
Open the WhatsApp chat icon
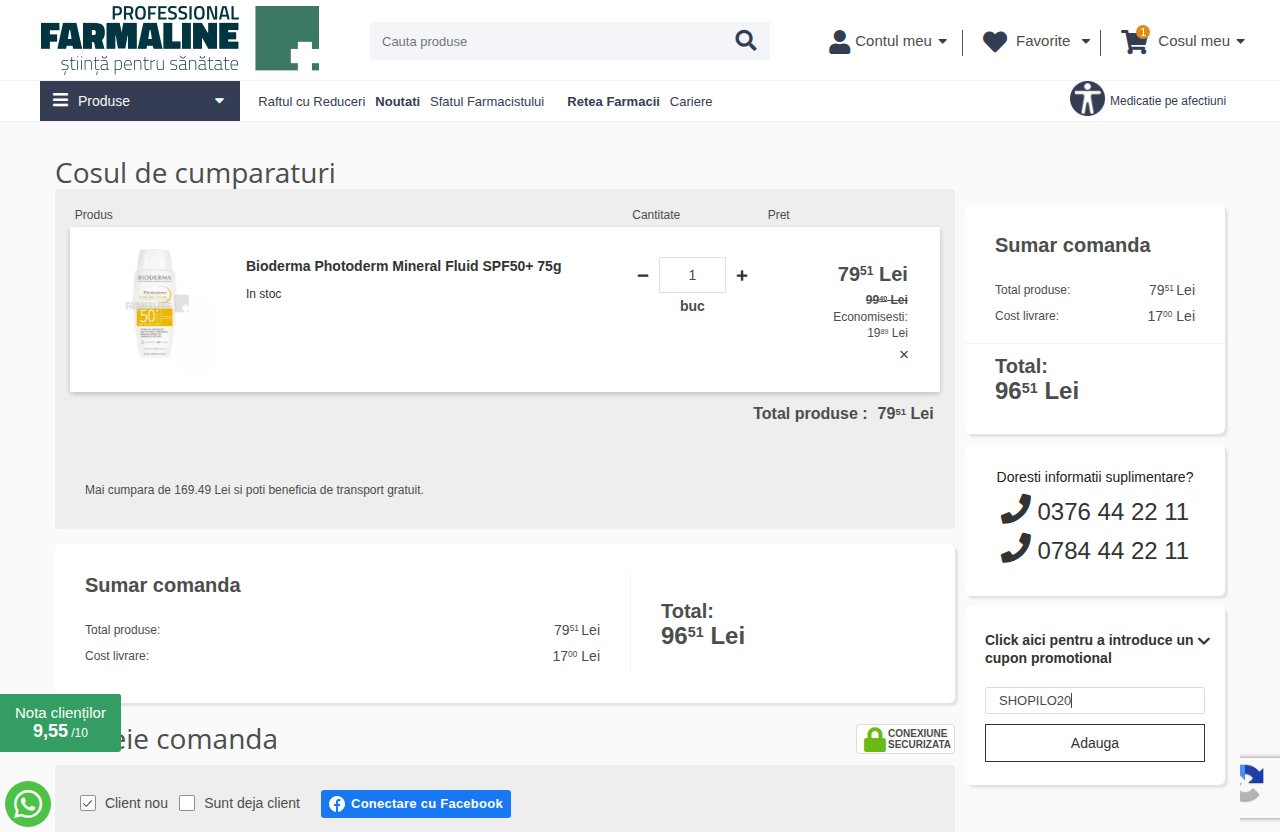click(x=28, y=804)
